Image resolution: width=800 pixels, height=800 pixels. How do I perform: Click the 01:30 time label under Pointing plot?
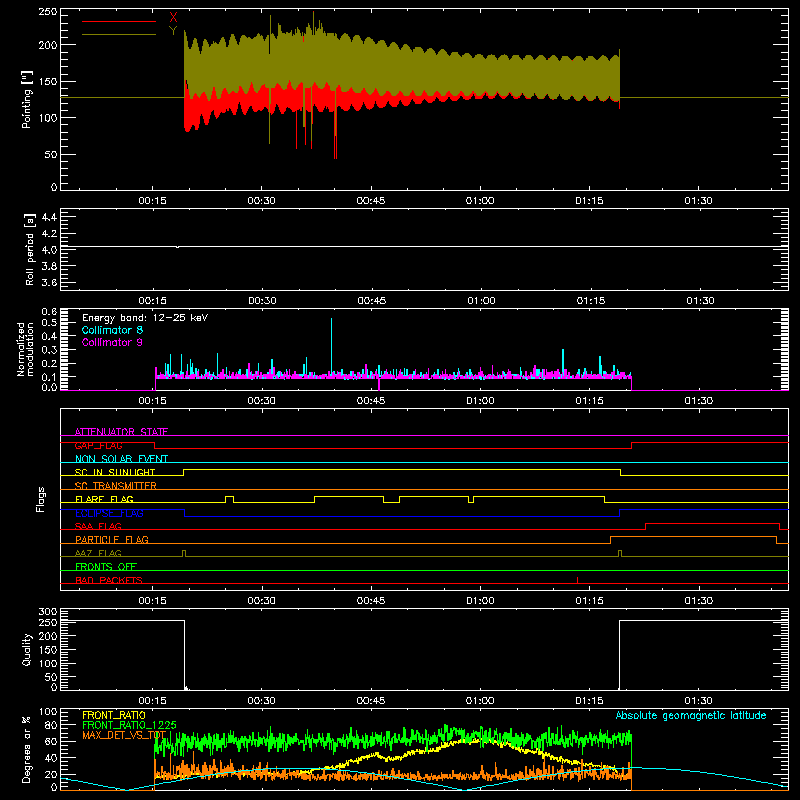click(698, 201)
